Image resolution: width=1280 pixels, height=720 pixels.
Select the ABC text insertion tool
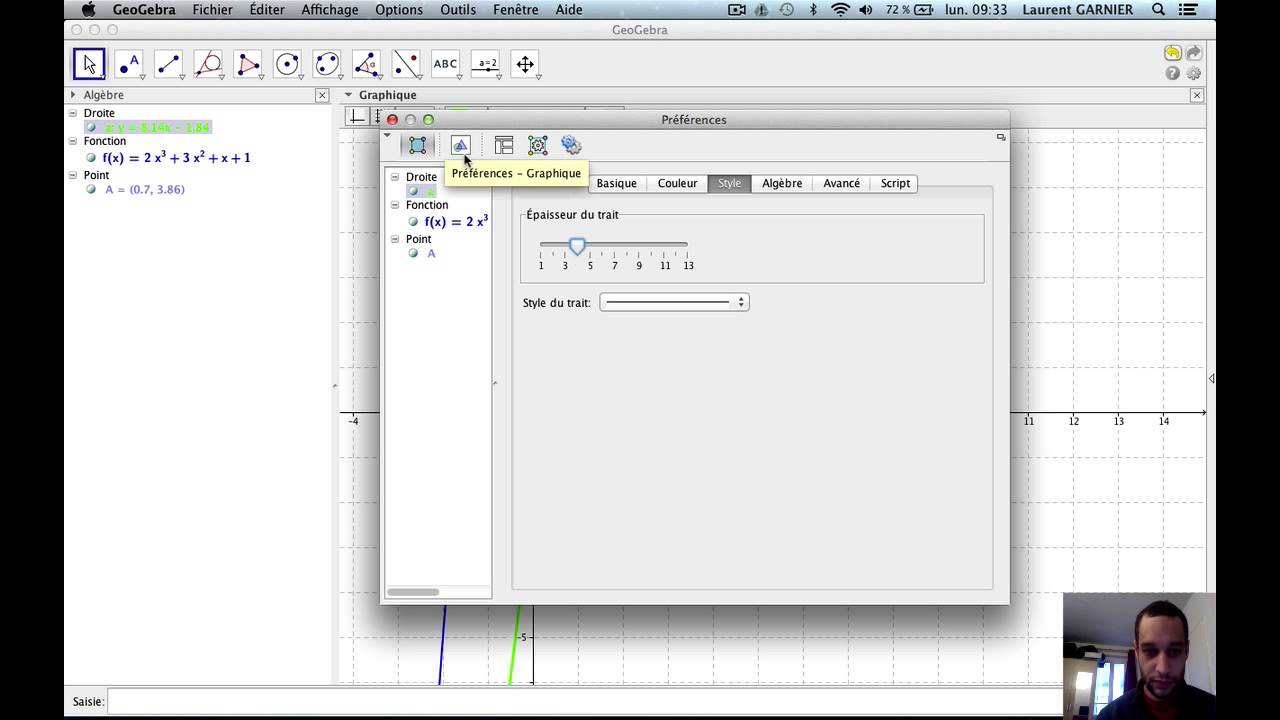(445, 64)
